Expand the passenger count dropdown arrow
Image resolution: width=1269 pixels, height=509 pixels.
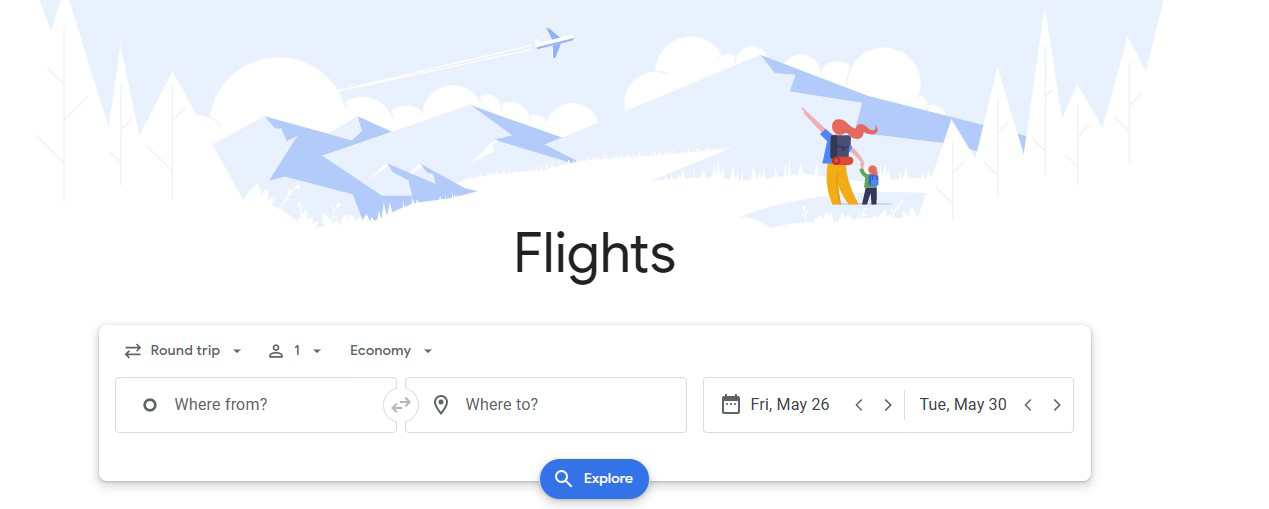click(317, 351)
